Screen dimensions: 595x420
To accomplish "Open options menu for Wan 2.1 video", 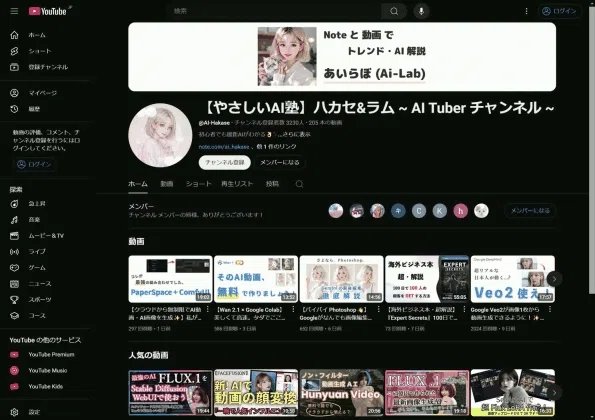I will [293, 310].
